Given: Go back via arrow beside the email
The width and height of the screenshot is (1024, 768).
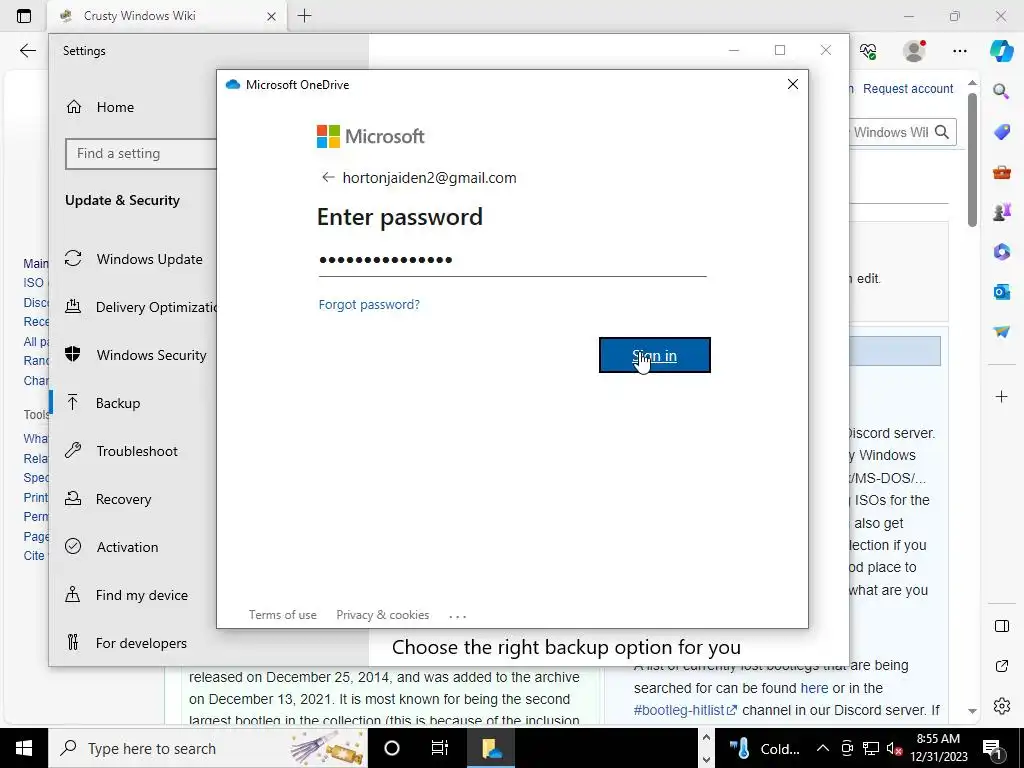Looking at the screenshot, I should [328, 178].
